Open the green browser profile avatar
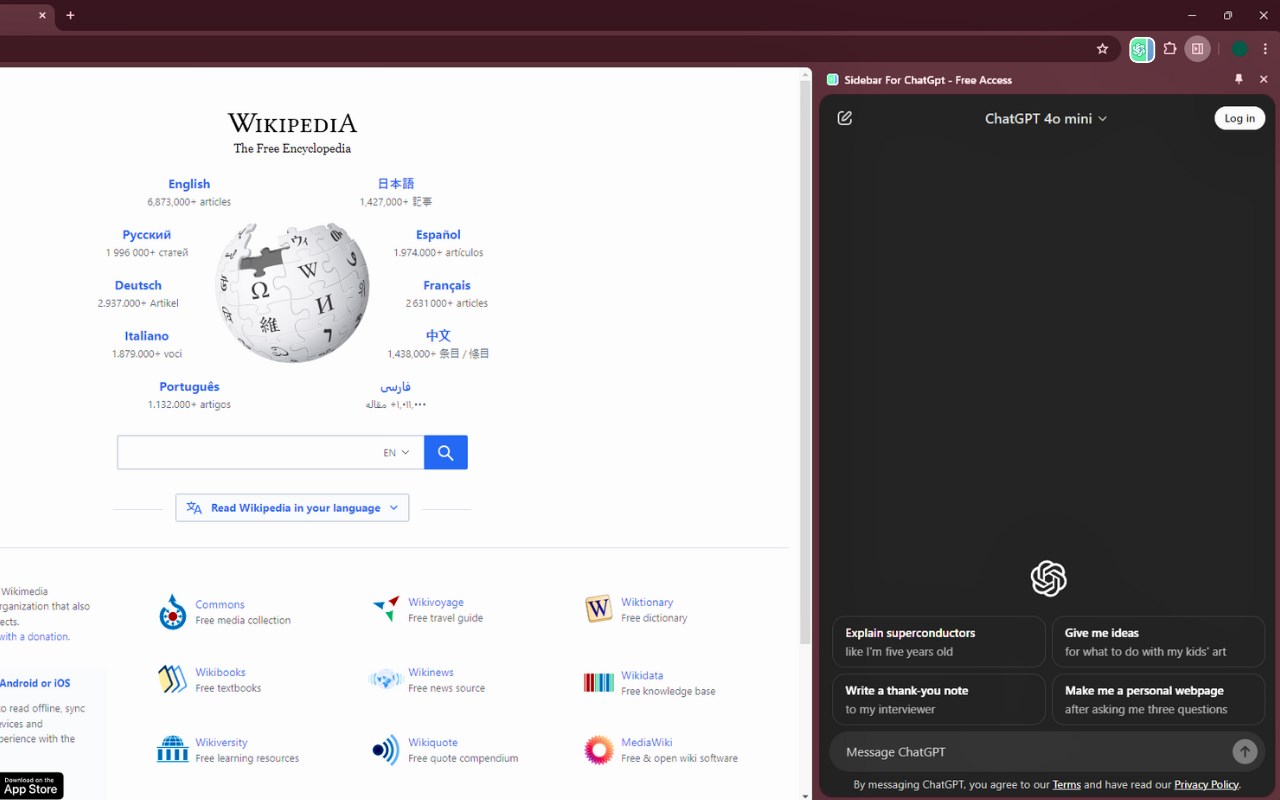Viewport: 1280px width, 800px height. [x=1240, y=49]
